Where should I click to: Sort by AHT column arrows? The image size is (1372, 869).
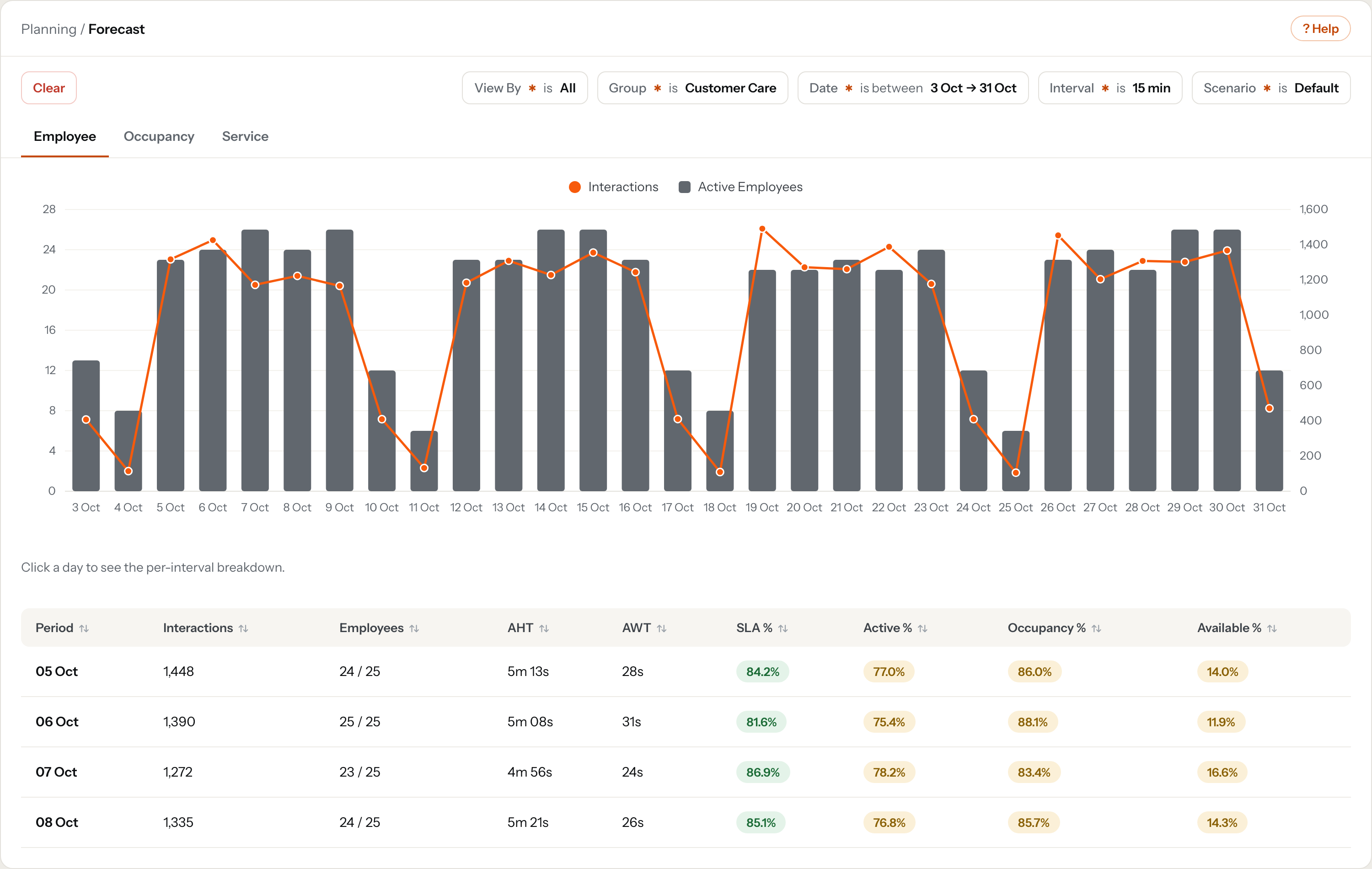tap(544, 628)
